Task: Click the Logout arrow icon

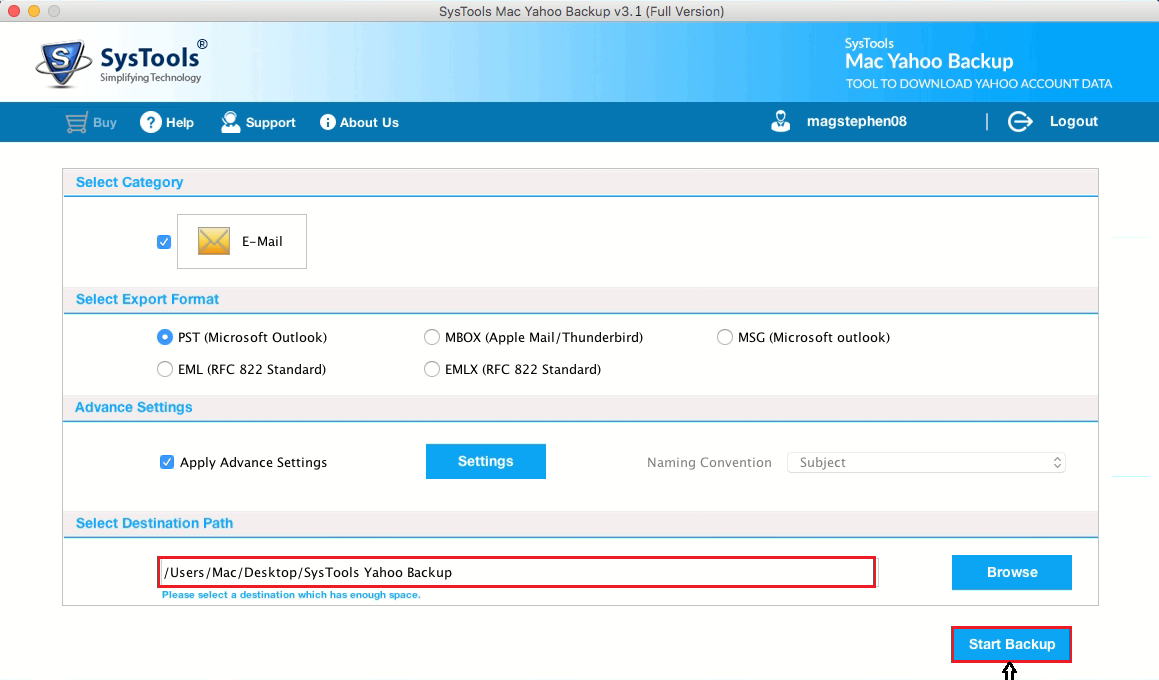Action: [x=1020, y=122]
